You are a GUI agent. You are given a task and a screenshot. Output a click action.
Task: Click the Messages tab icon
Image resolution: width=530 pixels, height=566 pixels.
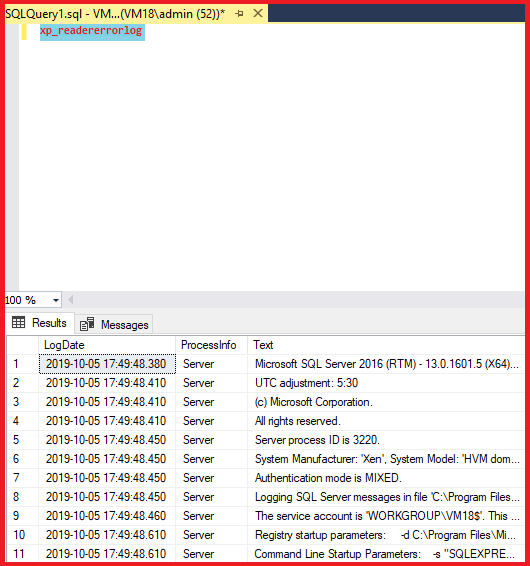point(87,324)
